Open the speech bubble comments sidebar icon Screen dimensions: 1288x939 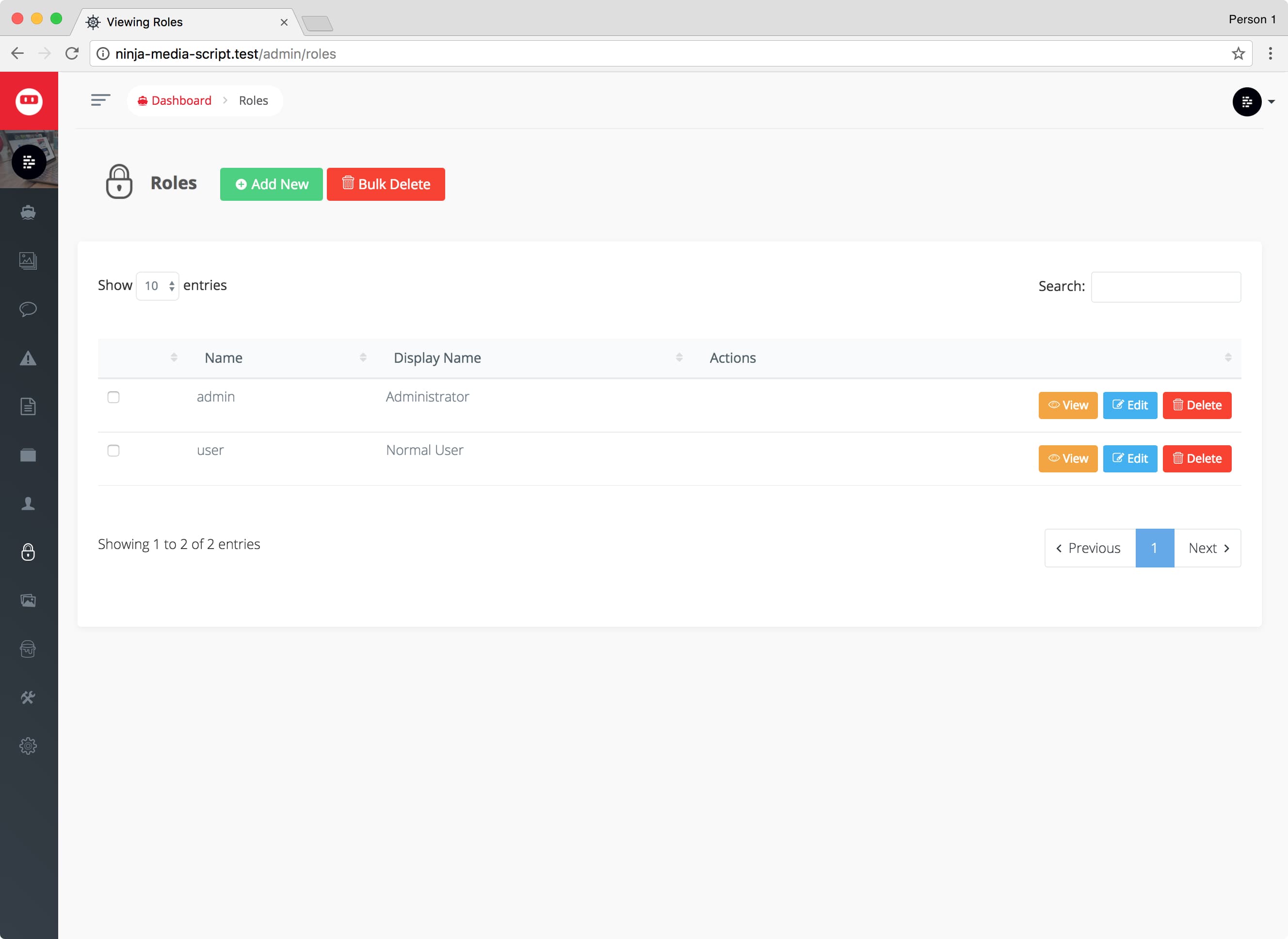point(28,308)
